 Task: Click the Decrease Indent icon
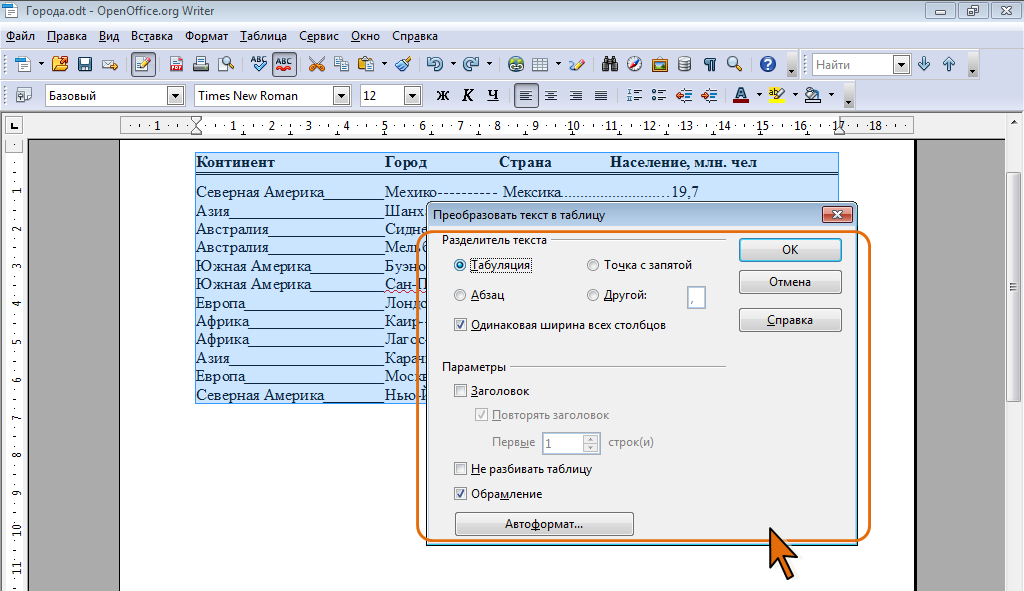[x=684, y=96]
